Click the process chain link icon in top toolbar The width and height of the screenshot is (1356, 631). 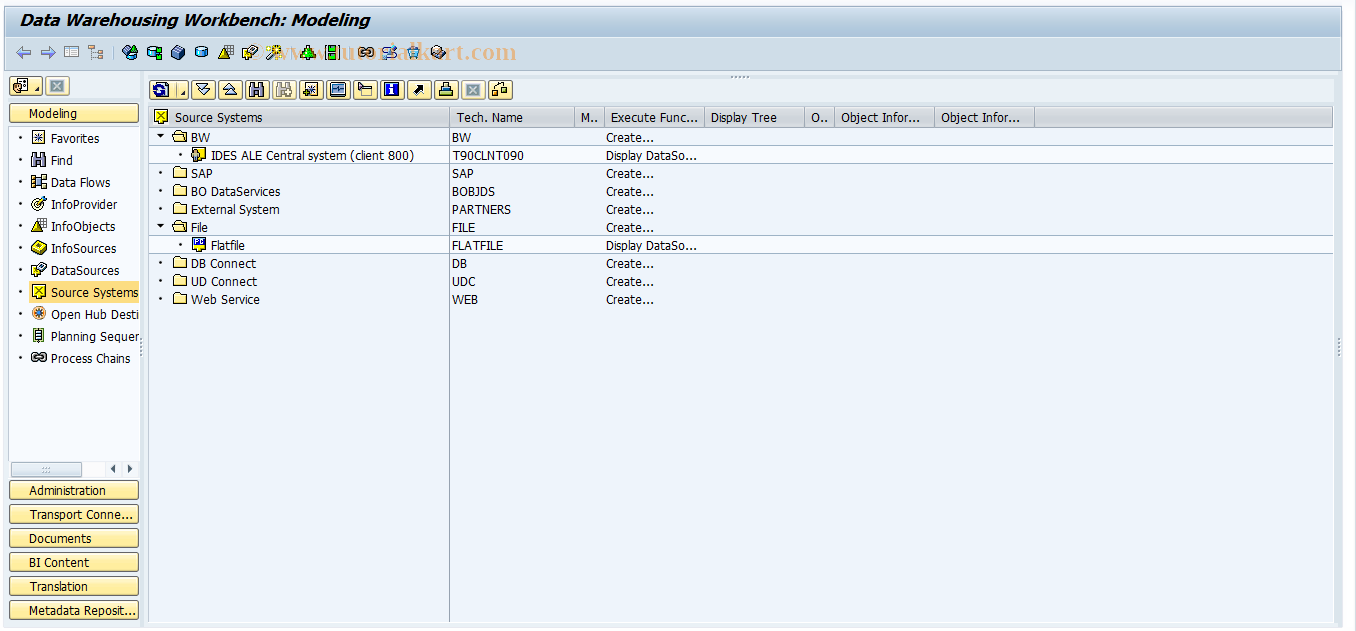point(366,52)
